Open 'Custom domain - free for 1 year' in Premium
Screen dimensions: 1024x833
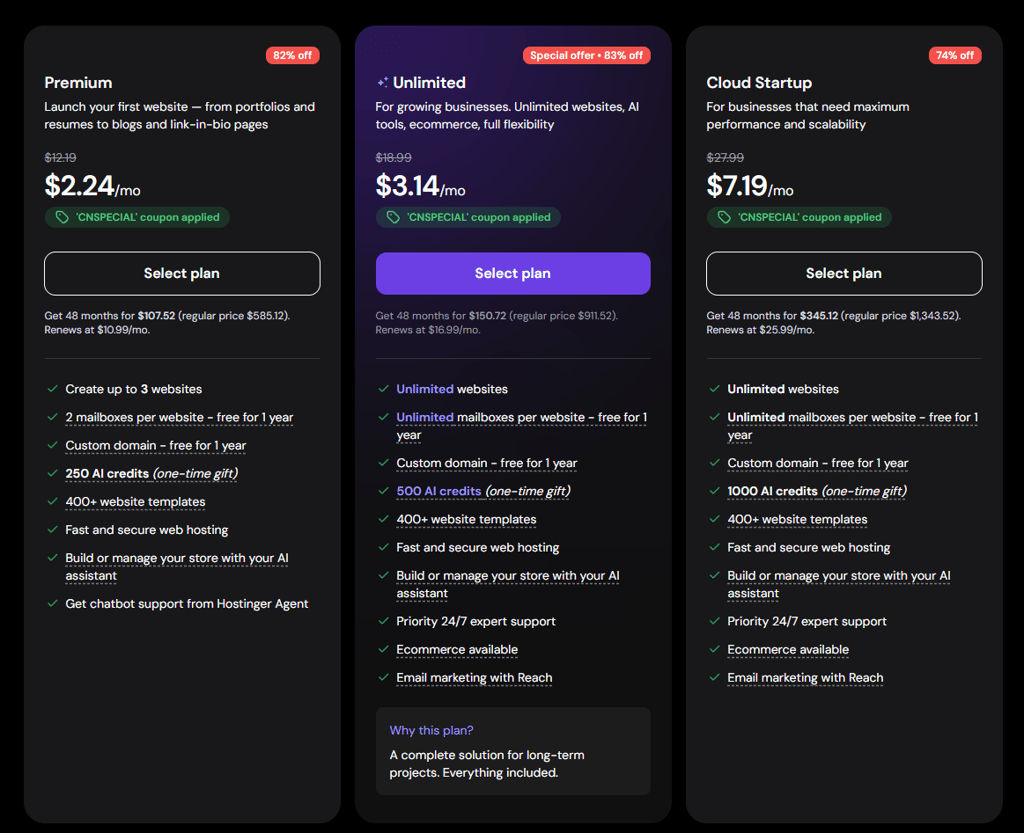155,445
